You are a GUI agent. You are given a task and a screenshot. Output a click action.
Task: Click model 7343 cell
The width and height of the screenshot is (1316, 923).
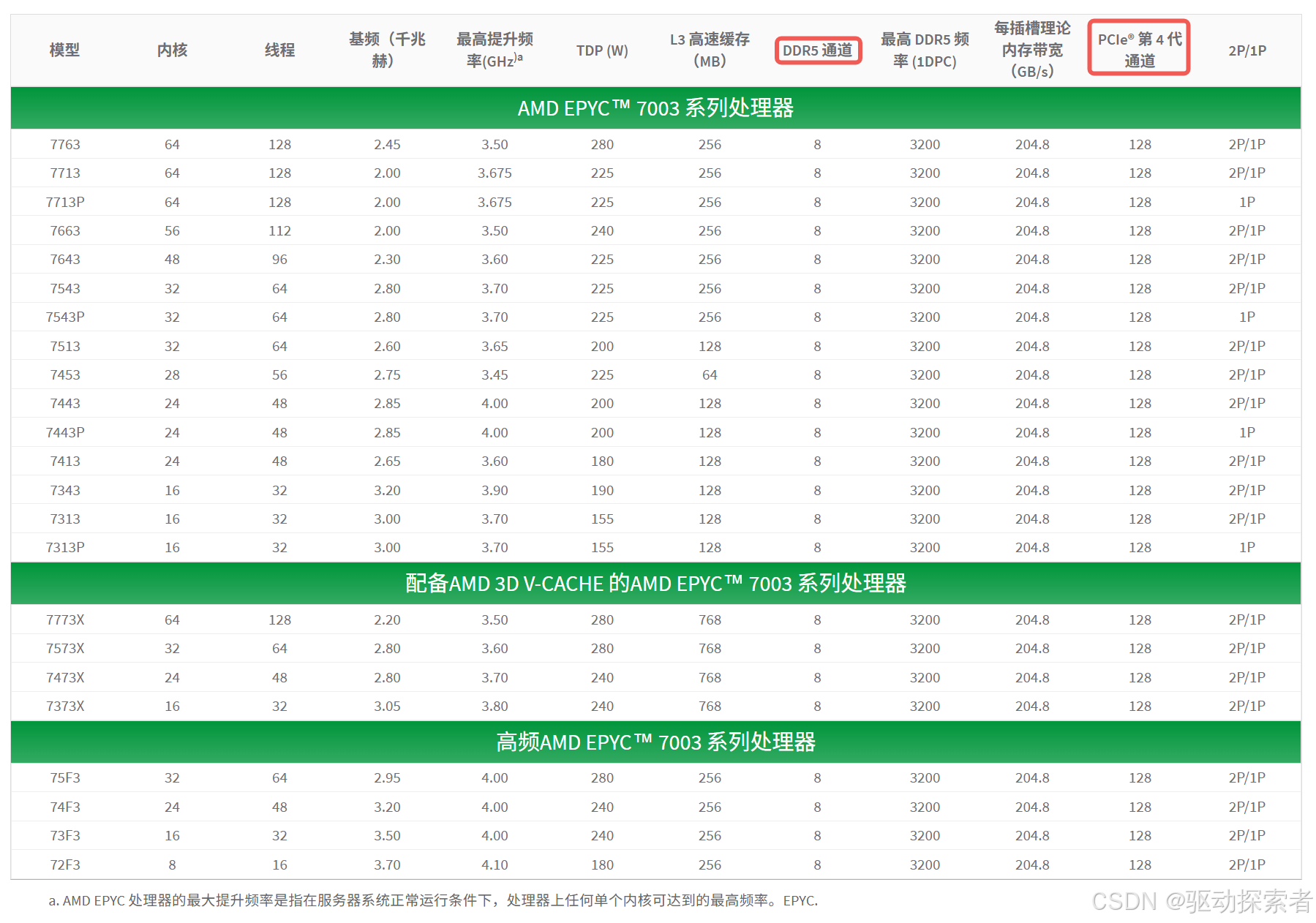click(x=64, y=491)
